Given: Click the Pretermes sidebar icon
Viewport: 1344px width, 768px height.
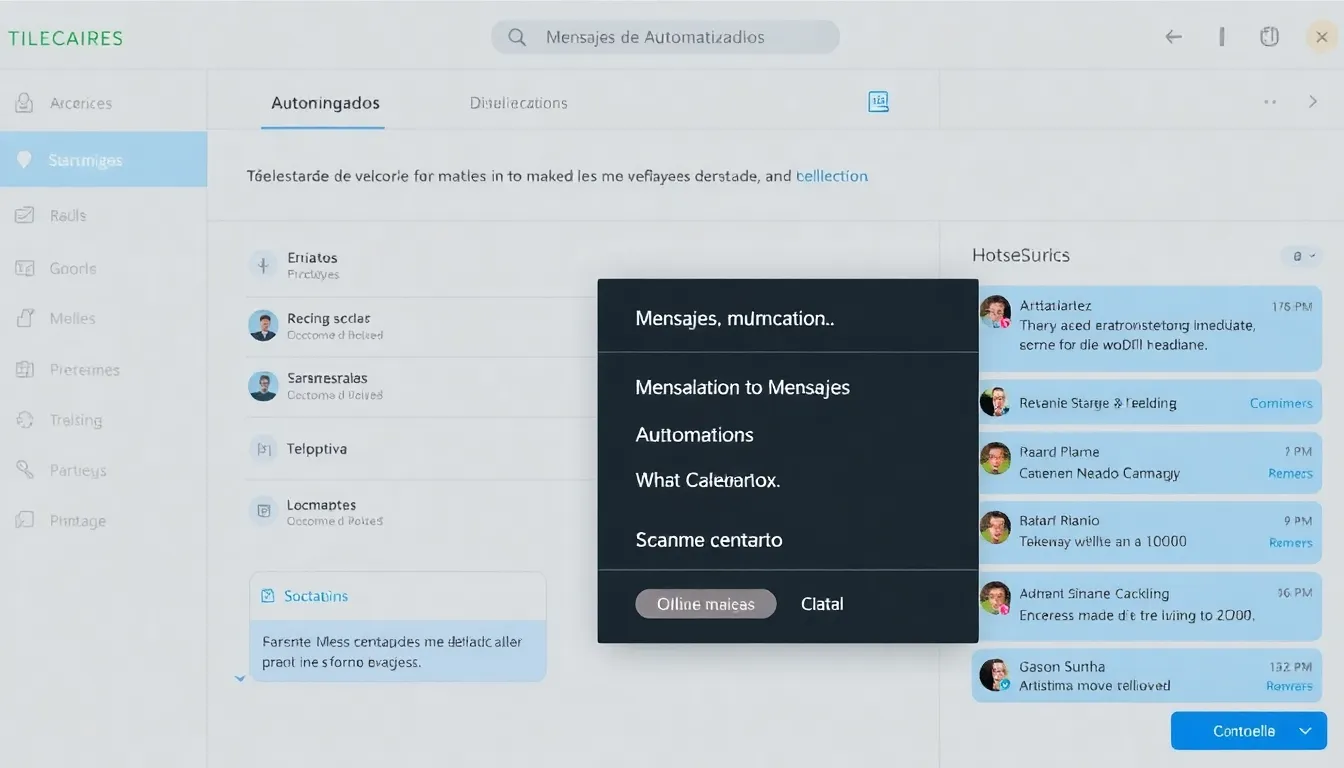Looking at the screenshot, I should 25,369.
